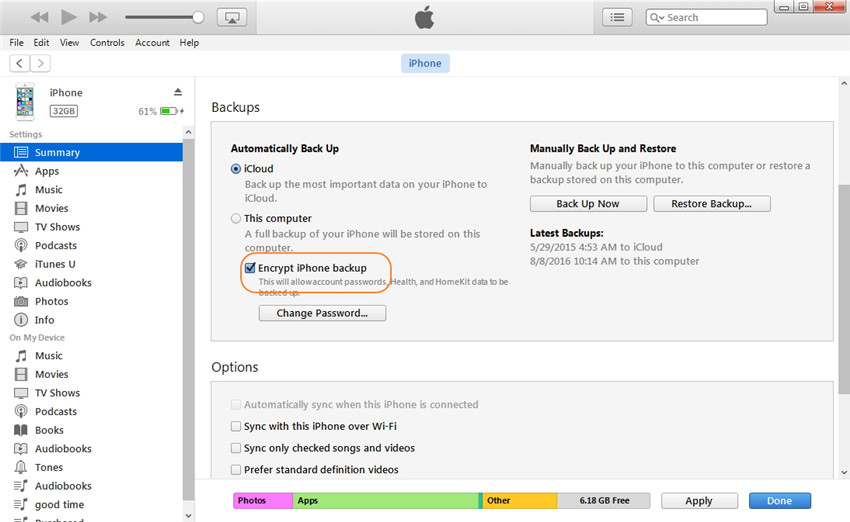Open Podcasts under Settings in the sidebar
The height and width of the screenshot is (522, 850).
point(56,245)
